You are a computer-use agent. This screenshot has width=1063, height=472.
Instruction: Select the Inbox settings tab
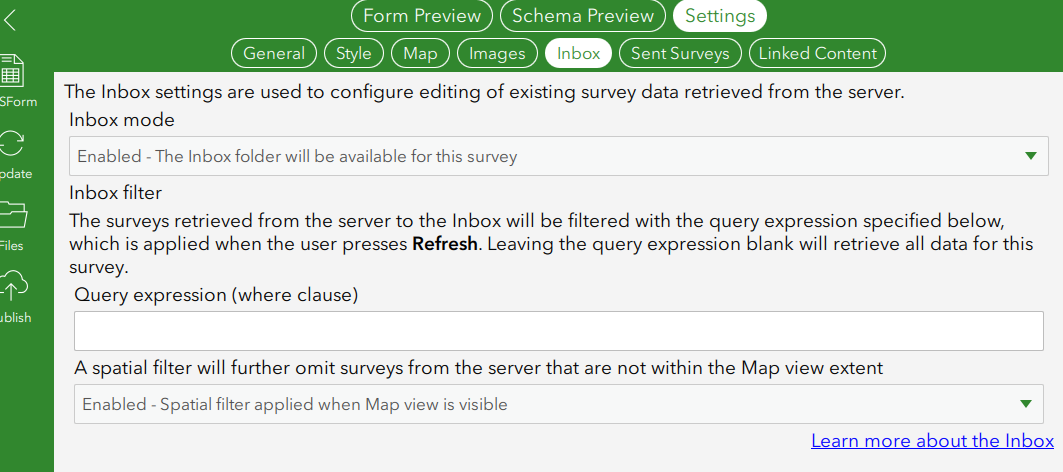[x=579, y=53]
